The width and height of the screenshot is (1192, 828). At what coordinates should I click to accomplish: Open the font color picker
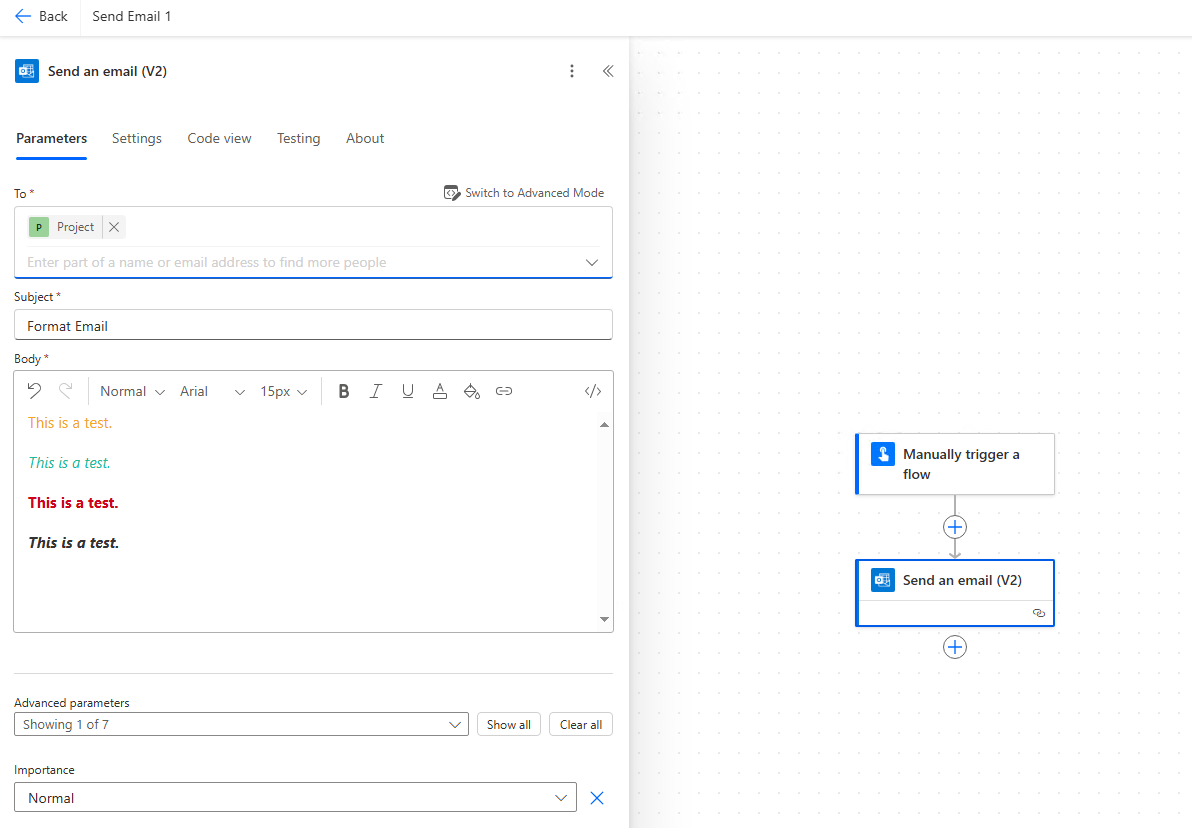[439, 391]
